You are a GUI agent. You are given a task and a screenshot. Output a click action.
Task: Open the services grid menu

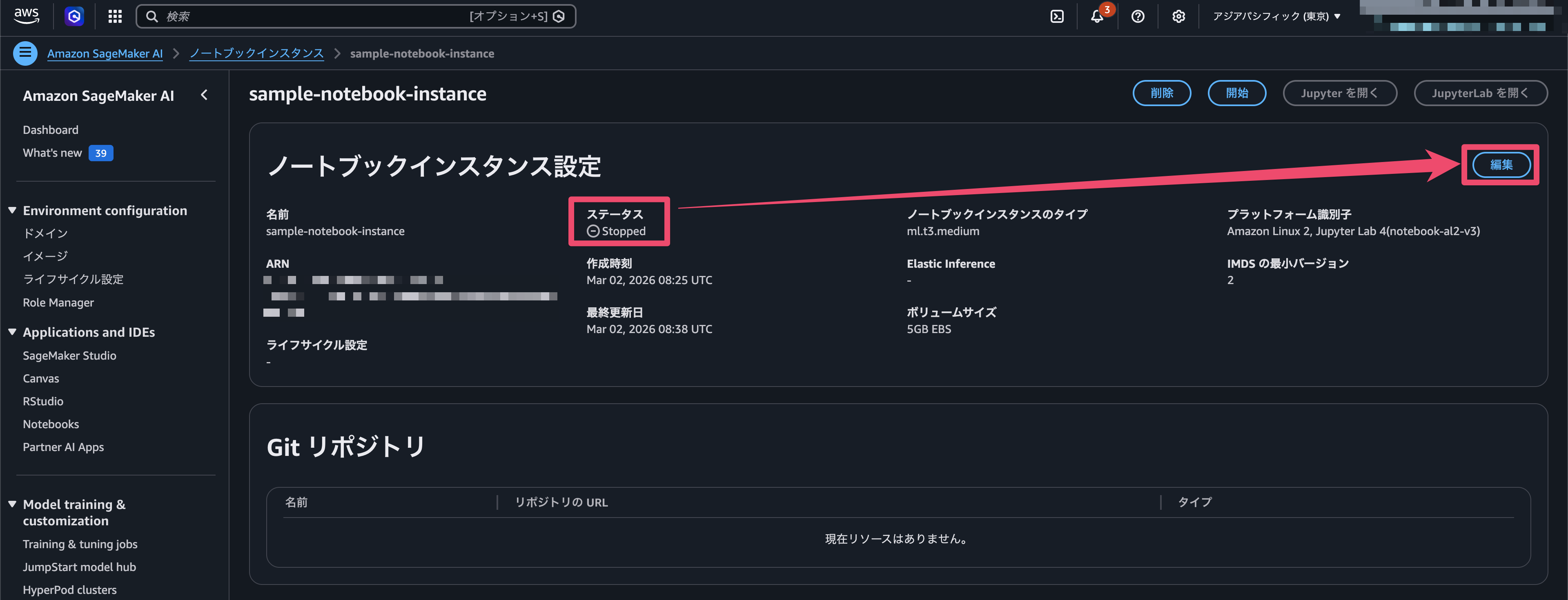tap(114, 16)
